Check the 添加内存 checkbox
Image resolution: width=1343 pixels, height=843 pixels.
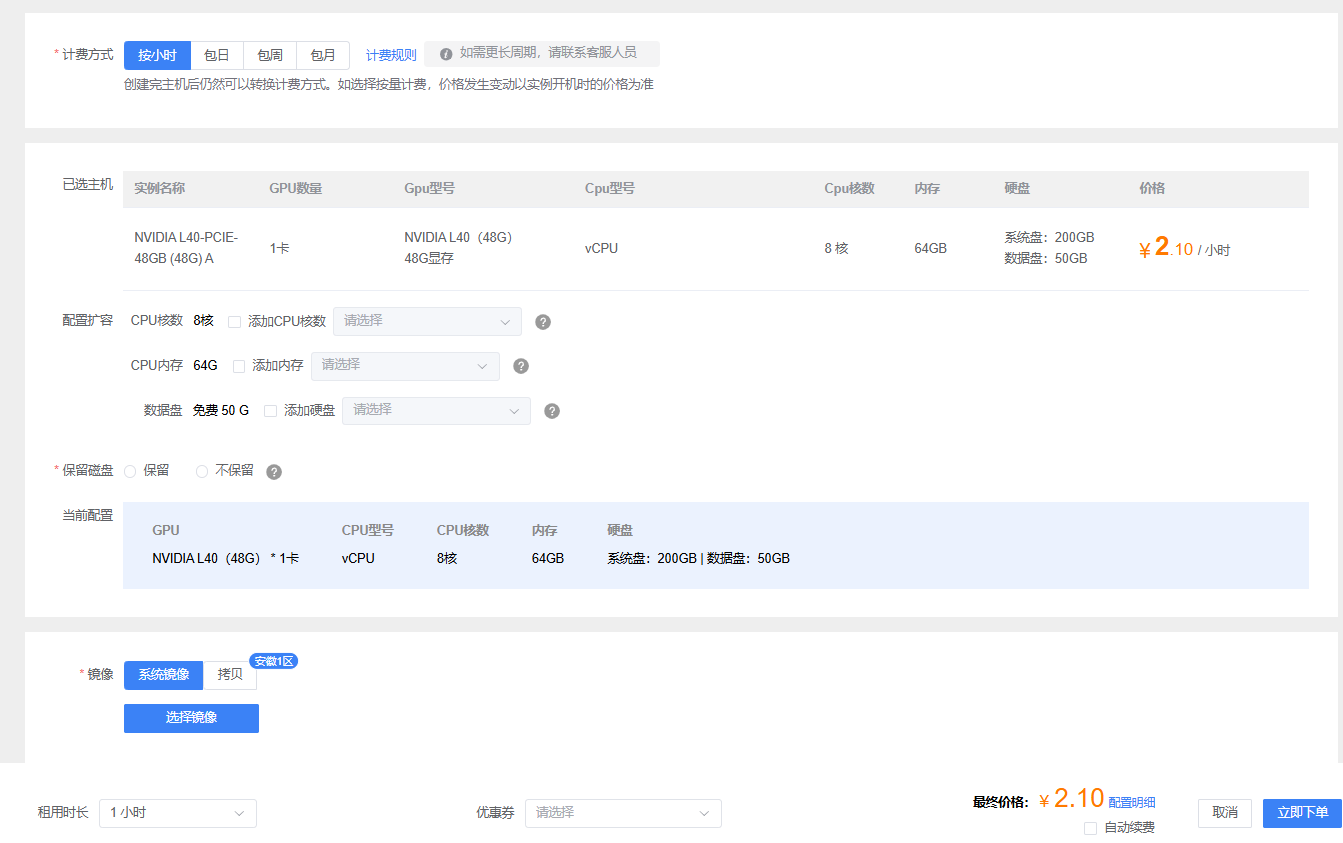pyautogui.click(x=239, y=366)
